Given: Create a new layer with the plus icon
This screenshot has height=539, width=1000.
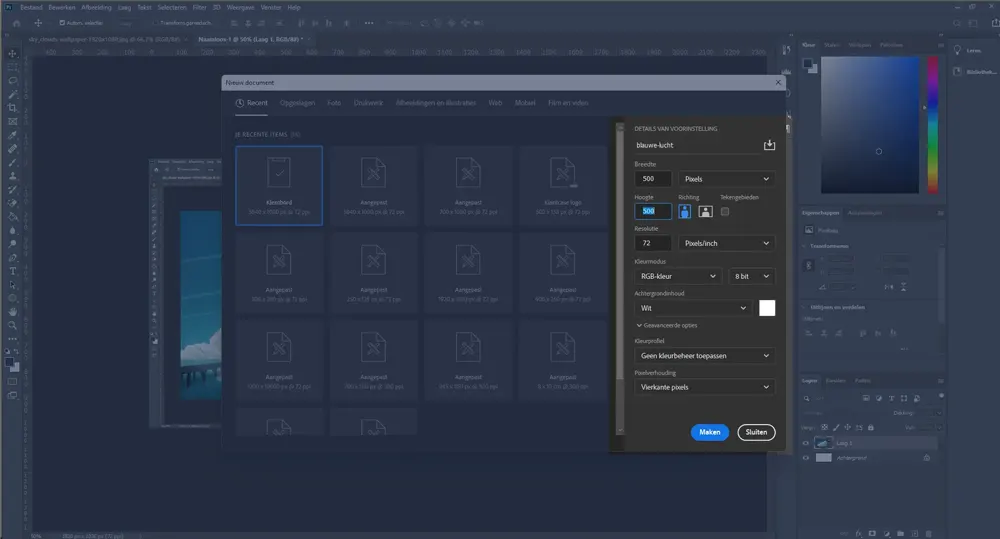Looking at the screenshot, I should pyautogui.click(x=915, y=533).
